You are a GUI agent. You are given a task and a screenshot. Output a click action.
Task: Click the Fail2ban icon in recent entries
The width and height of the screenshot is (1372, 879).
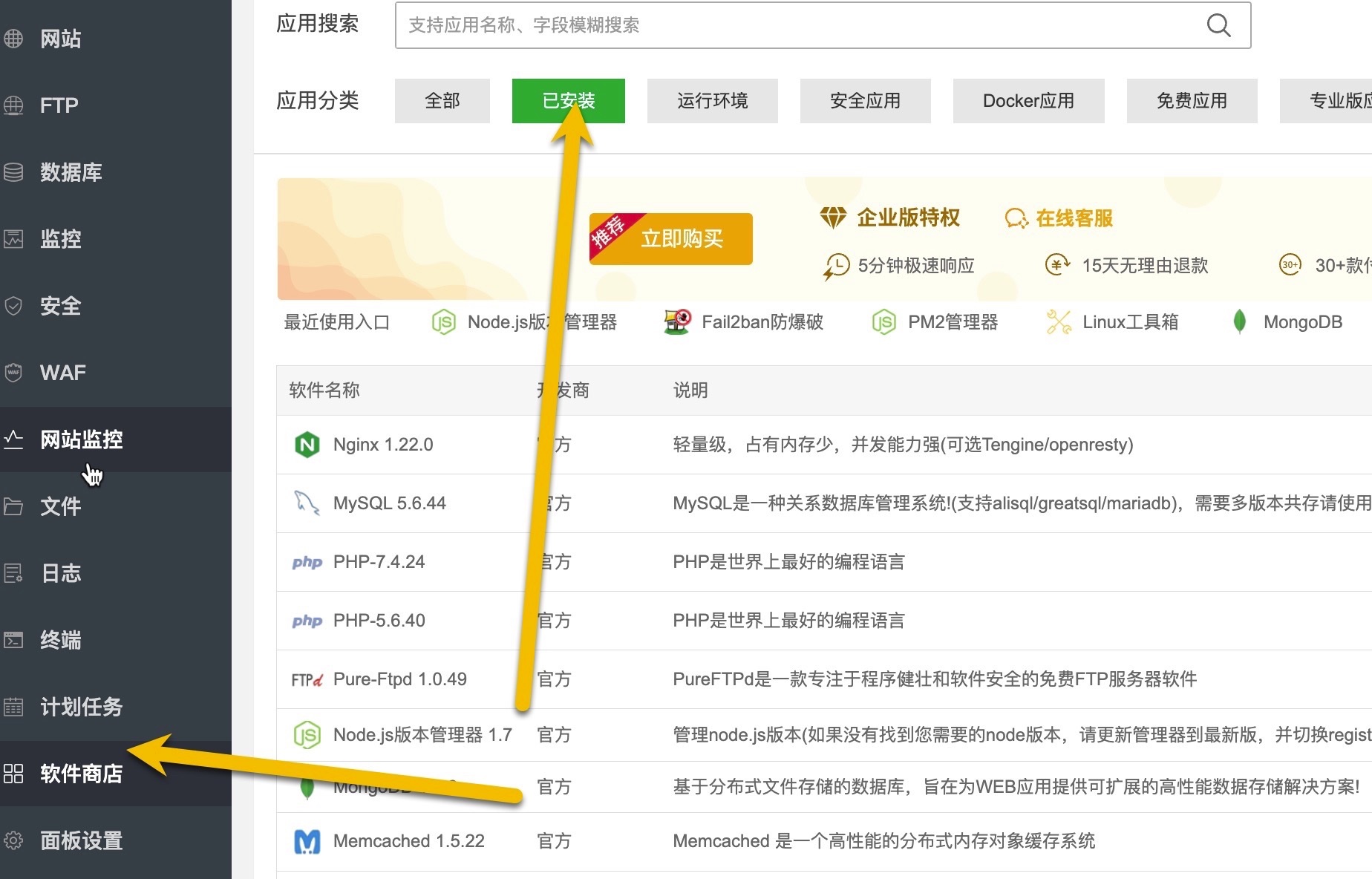pos(677,322)
